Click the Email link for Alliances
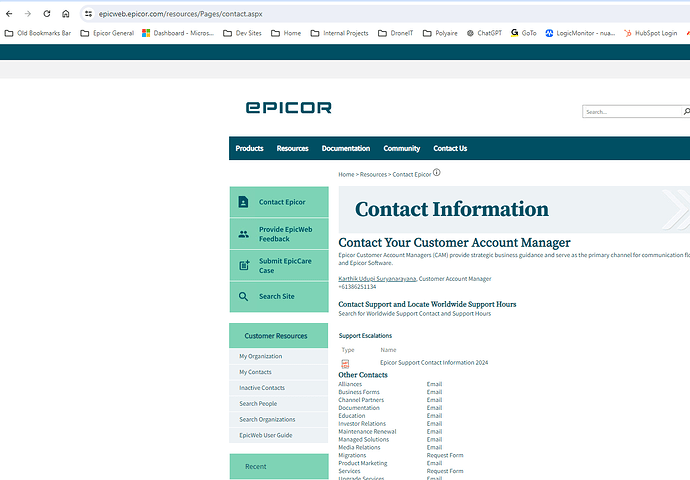 click(434, 384)
